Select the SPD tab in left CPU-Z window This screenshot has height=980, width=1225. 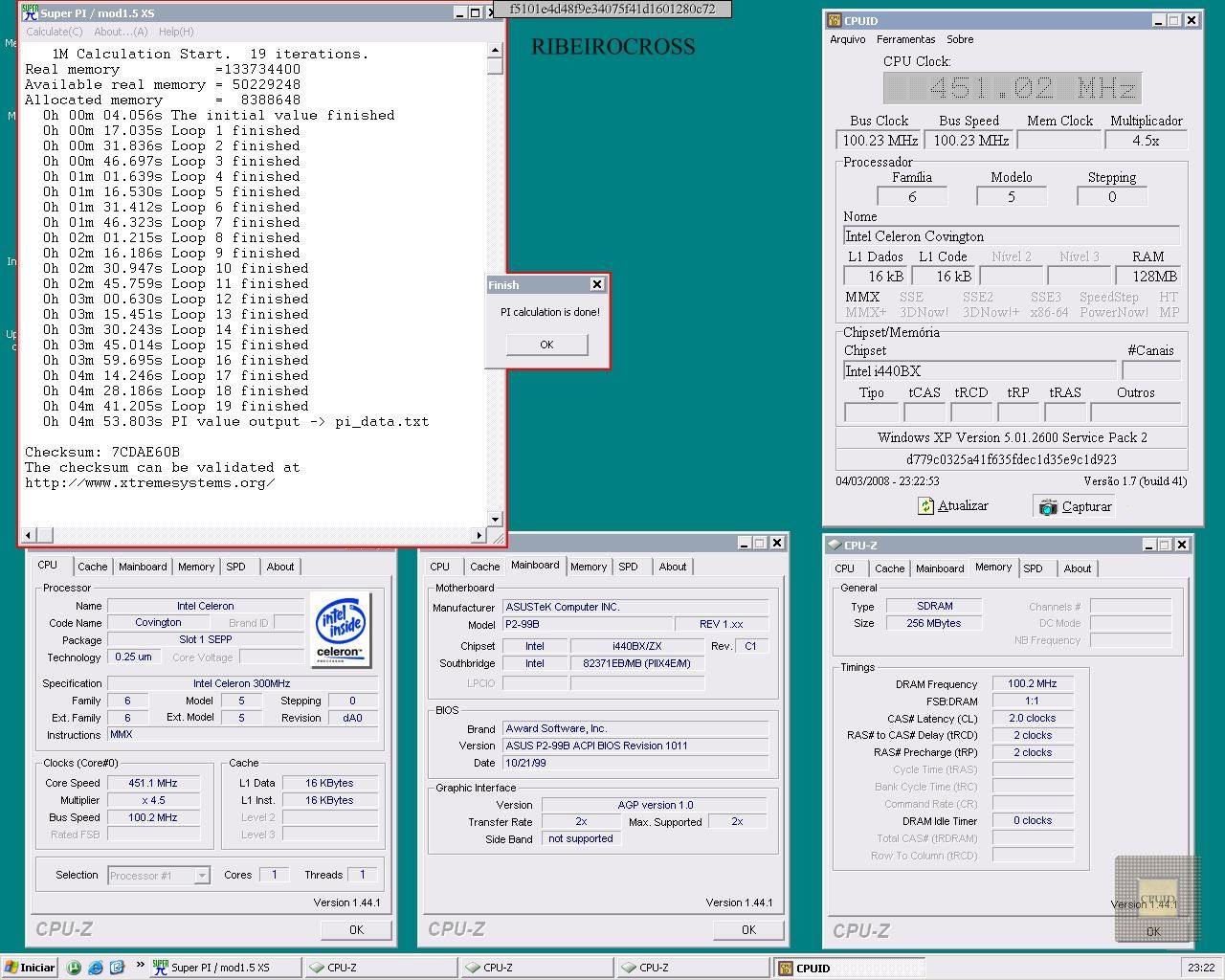235,567
